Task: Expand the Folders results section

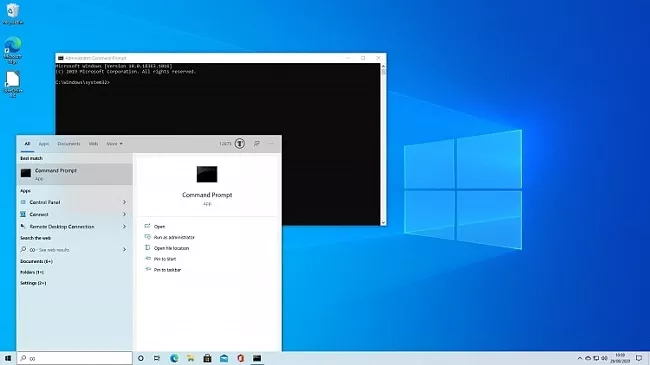Action: click(x=32, y=272)
